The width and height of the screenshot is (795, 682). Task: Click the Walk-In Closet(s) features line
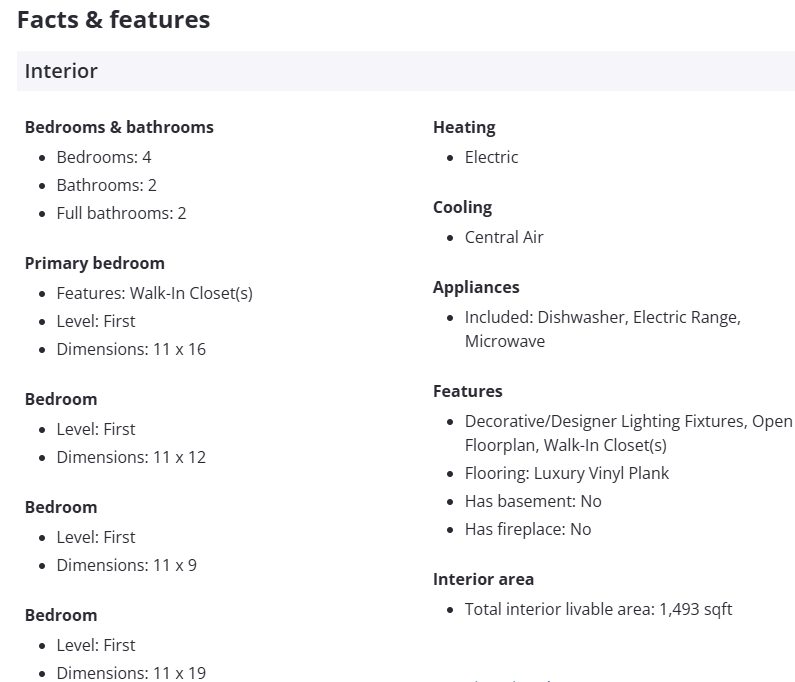pos(154,293)
